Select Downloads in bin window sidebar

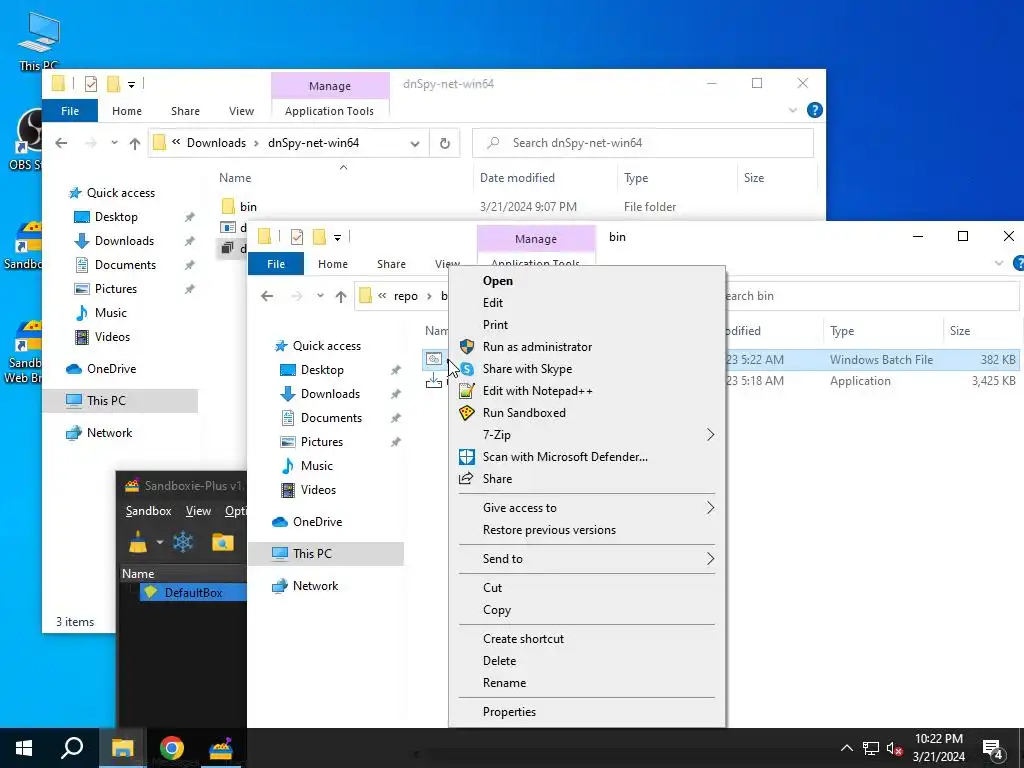[330, 394]
